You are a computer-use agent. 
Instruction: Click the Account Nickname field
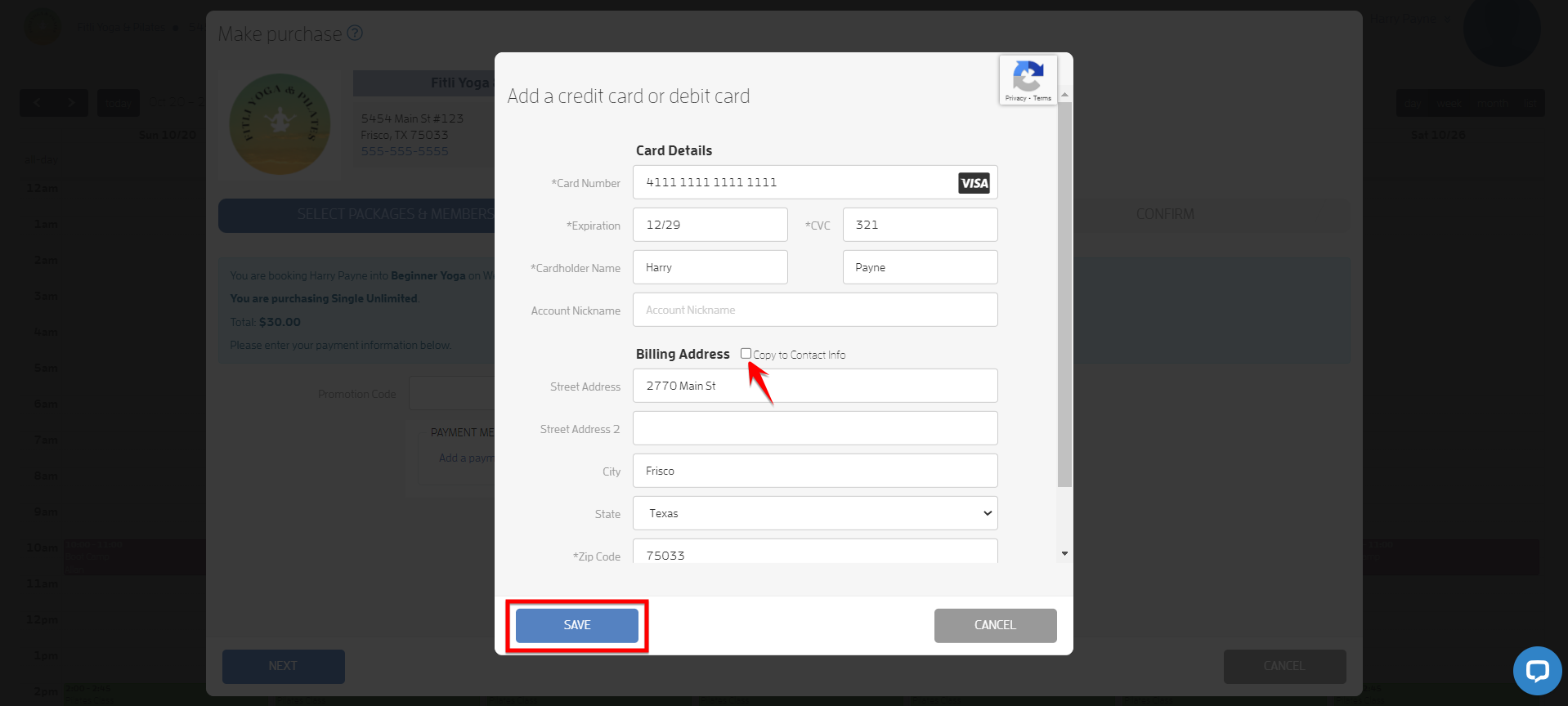(x=815, y=310)
